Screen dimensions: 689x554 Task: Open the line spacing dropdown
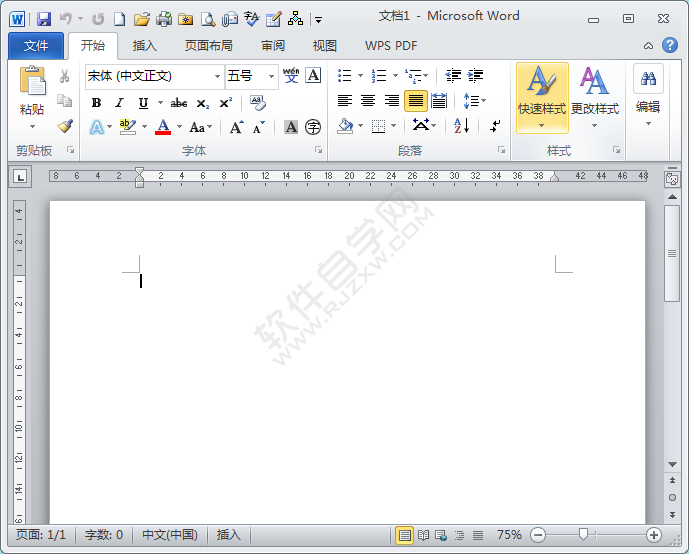[x=475, y=101]
